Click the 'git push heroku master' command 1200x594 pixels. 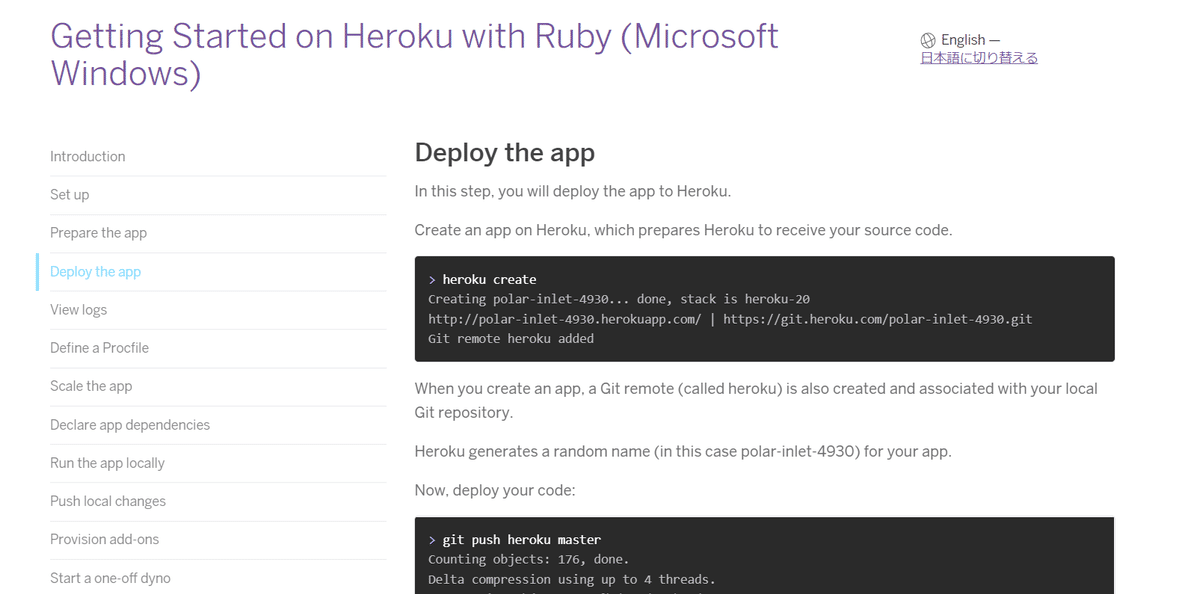522,540
